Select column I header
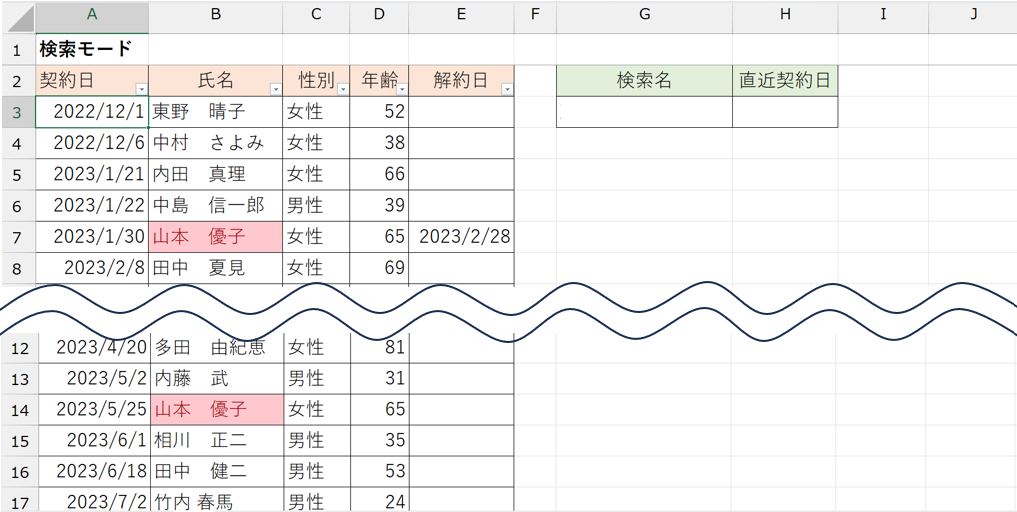1017x512 pixels. [883, 17]
